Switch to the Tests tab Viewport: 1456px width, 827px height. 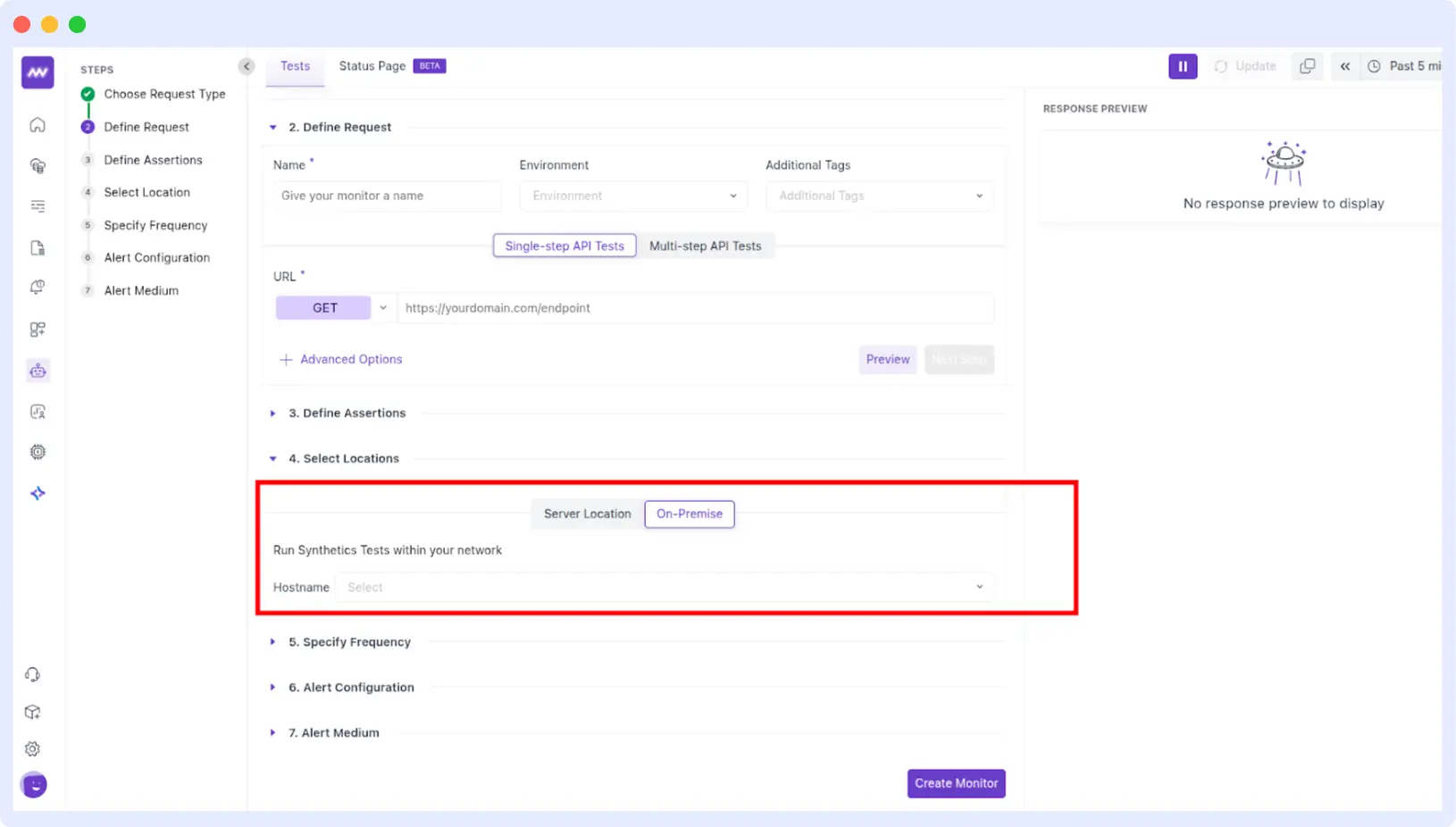(x=295, y=66)
